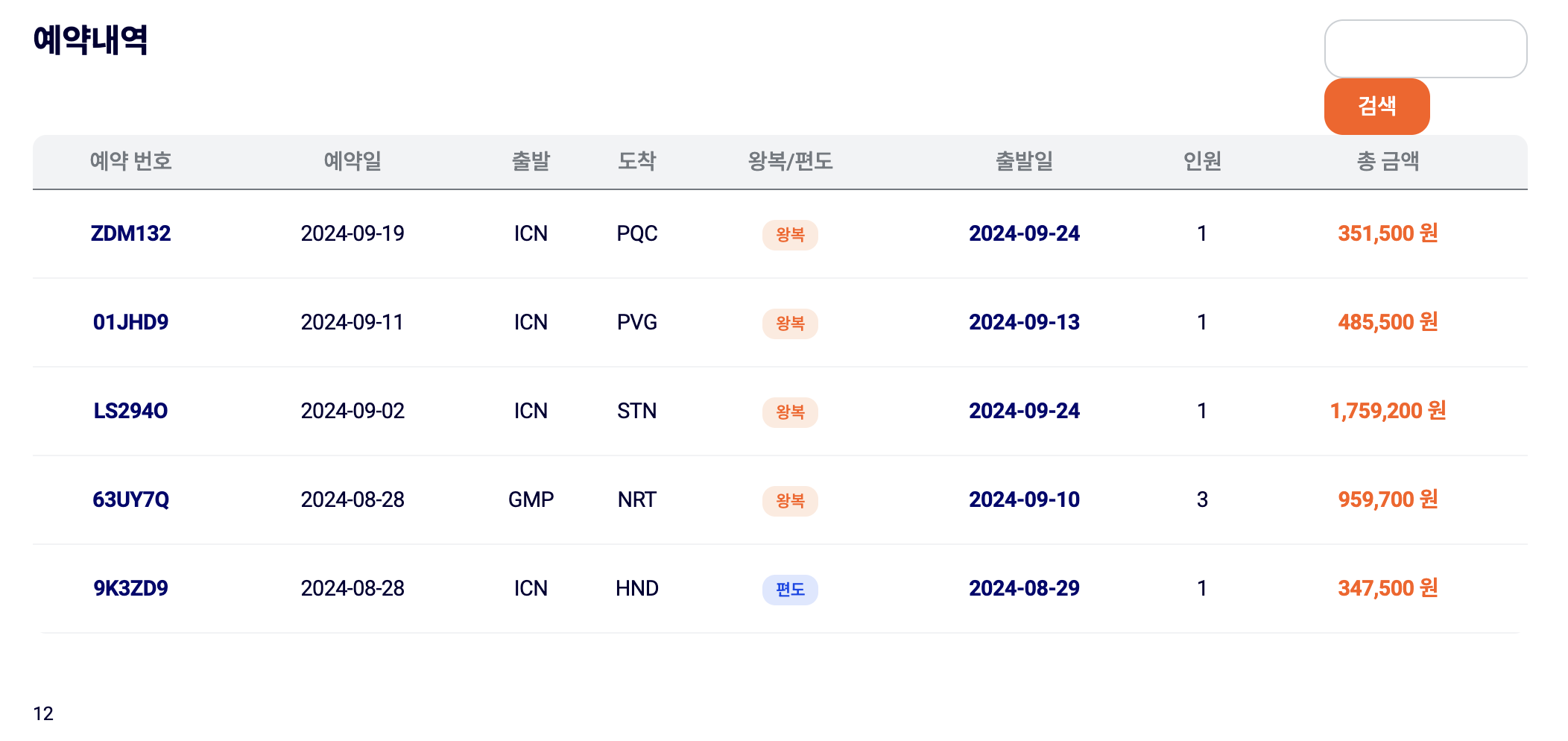This screenshot has height=741, width=1568.
Task: Select departure date 2024-08-29
Action: (1024, 588)
